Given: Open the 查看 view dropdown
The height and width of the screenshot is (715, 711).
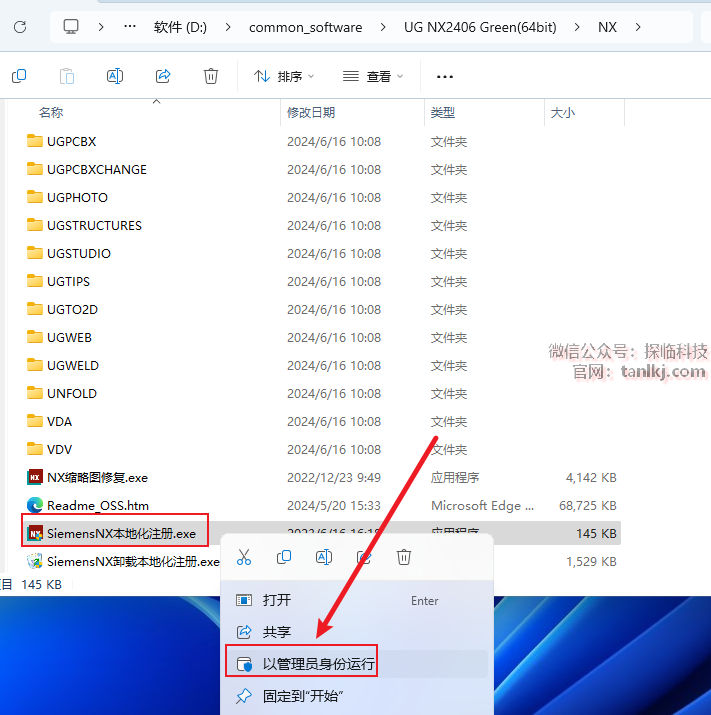Looking at the screenshot, I should coord(373,76).
